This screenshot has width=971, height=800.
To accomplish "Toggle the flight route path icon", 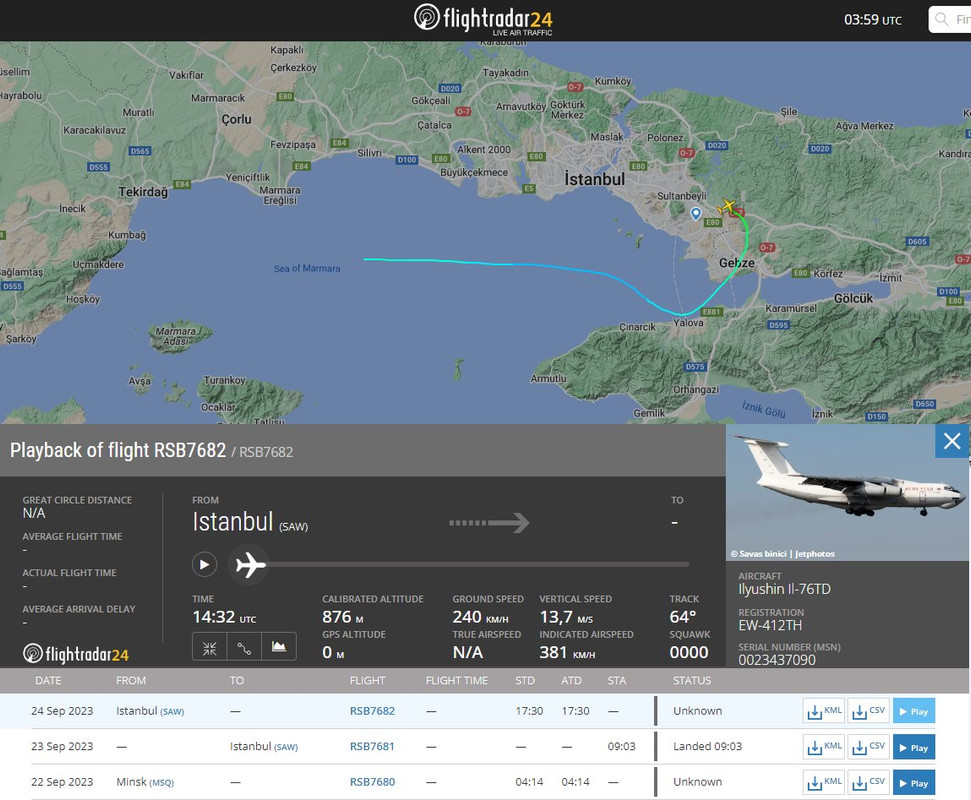I will click(244, 648).
